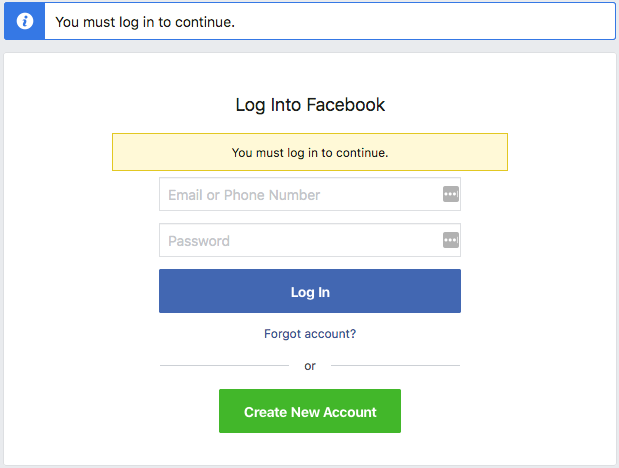Click the green Create New Account button
Viewport: 619px width, 468px height.
pyautogui.click(x=310, y=411)
